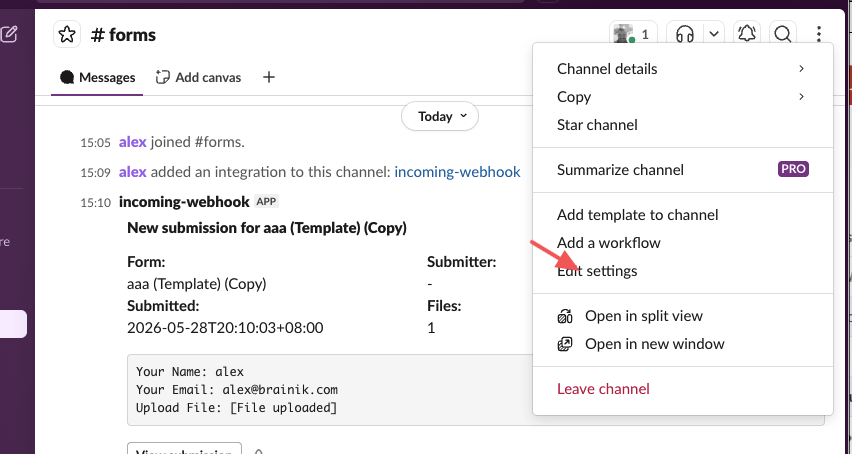Start a huddle with the headphones icon
The image size is (852, 454).
tap(685, 34)
